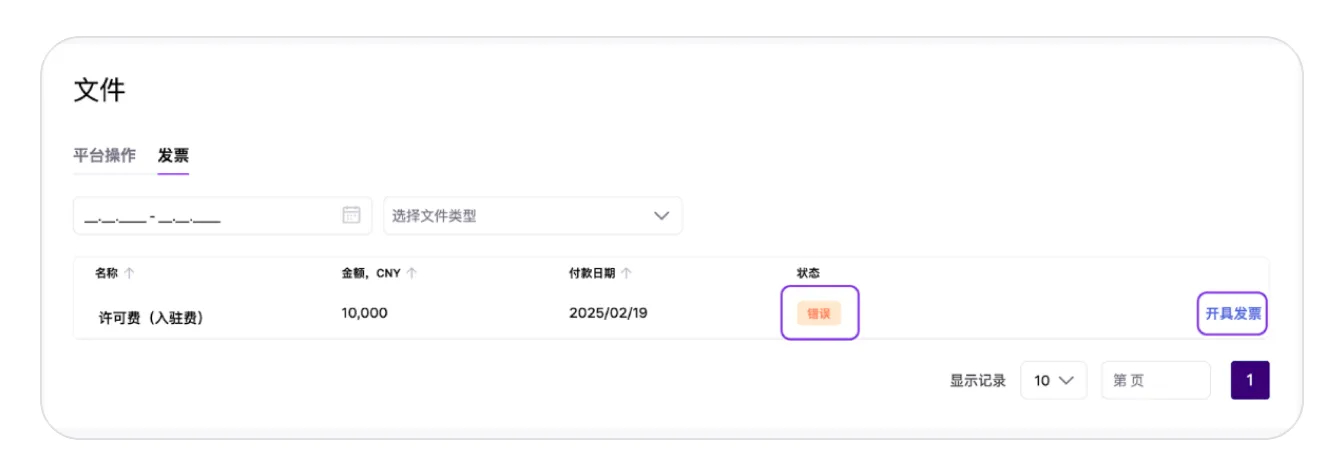Open the 选择文件类型 dropdown field
1344x476 pixels.
pyautogui.click(x=520, y=216)
